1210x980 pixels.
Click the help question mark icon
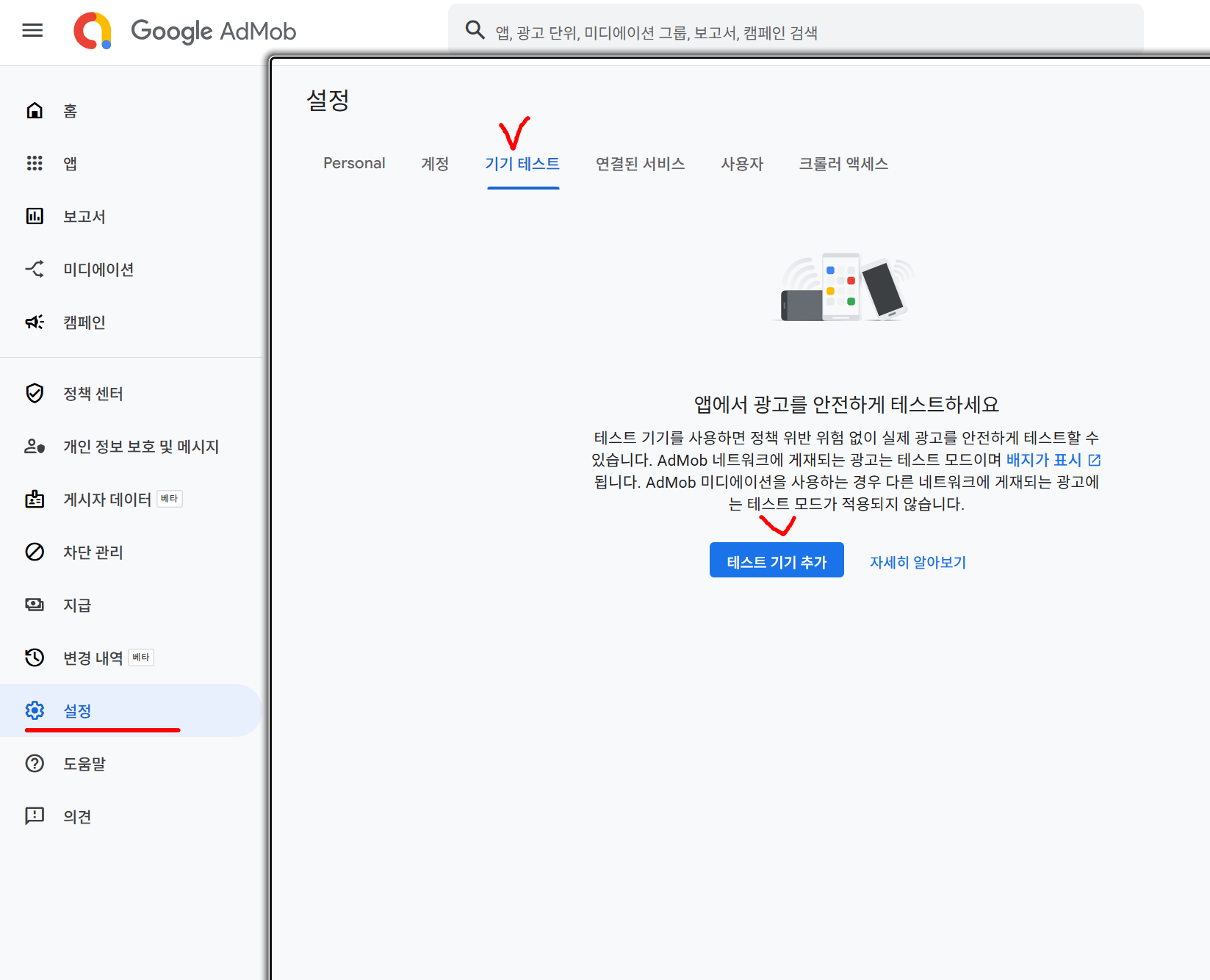click(35, 763)
